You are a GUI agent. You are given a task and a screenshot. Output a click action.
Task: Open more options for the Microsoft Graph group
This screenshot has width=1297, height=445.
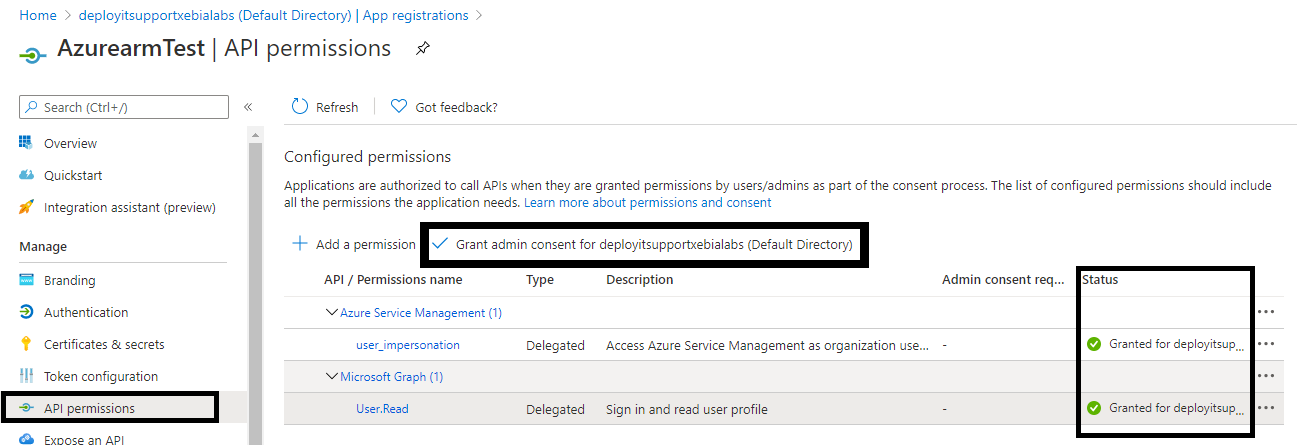coord(1266,376)
